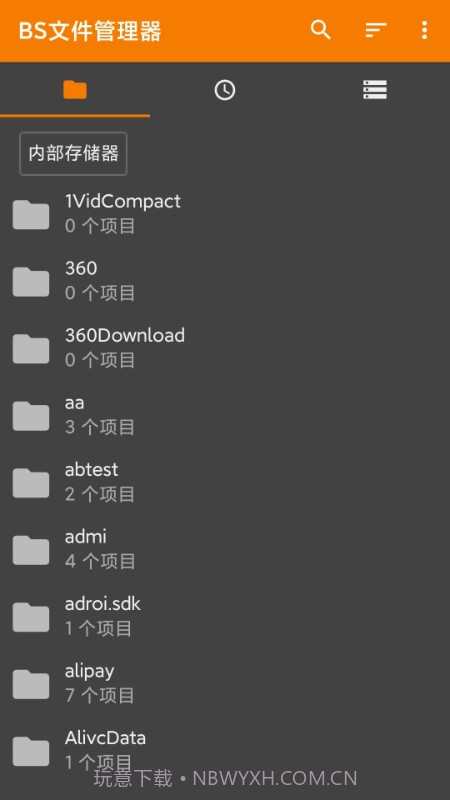
Task: Switch to the folder browsing tab
Action: (x=75, y=90)
